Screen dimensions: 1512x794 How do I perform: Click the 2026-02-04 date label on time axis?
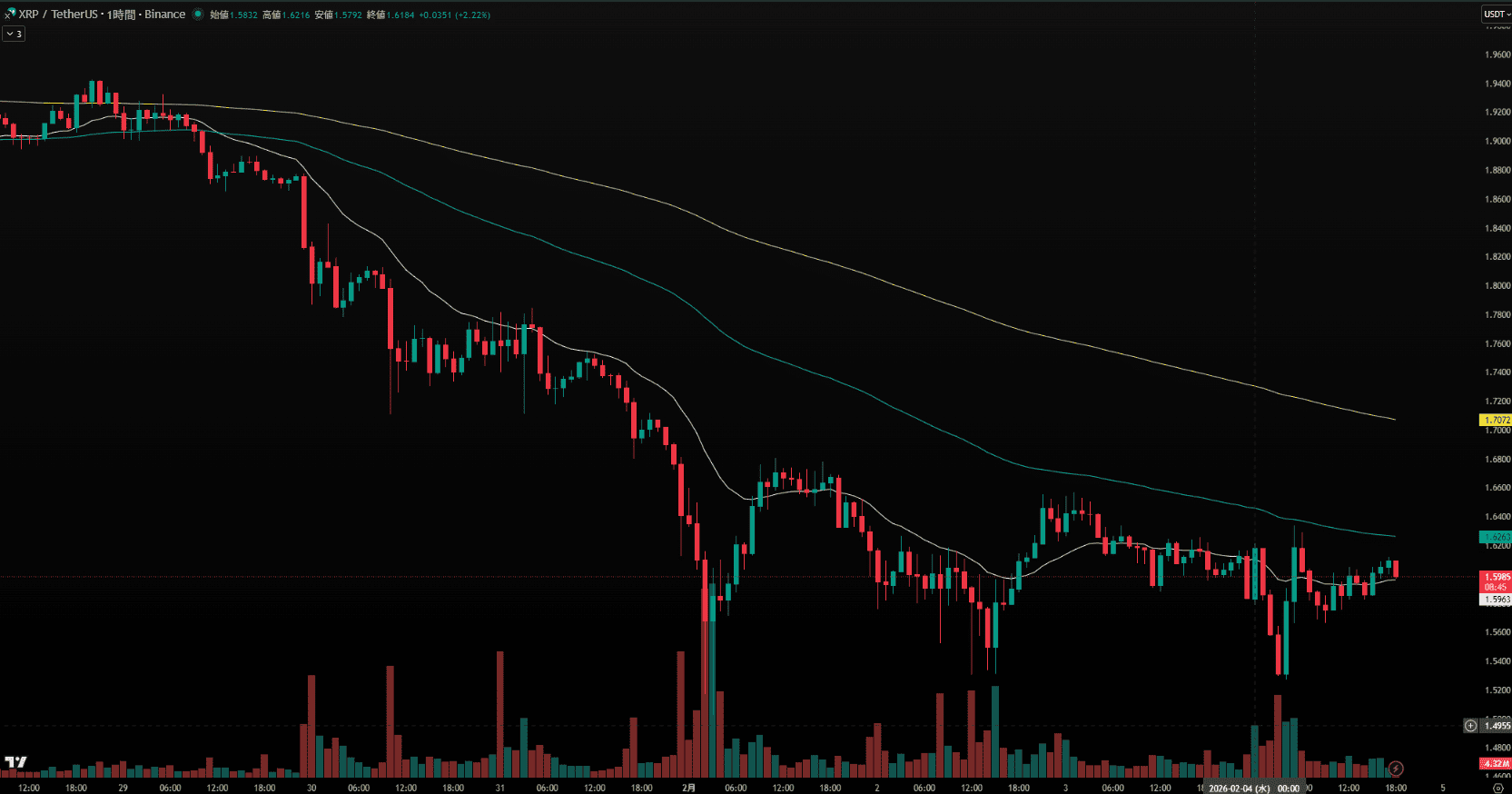pos(1239,789)
